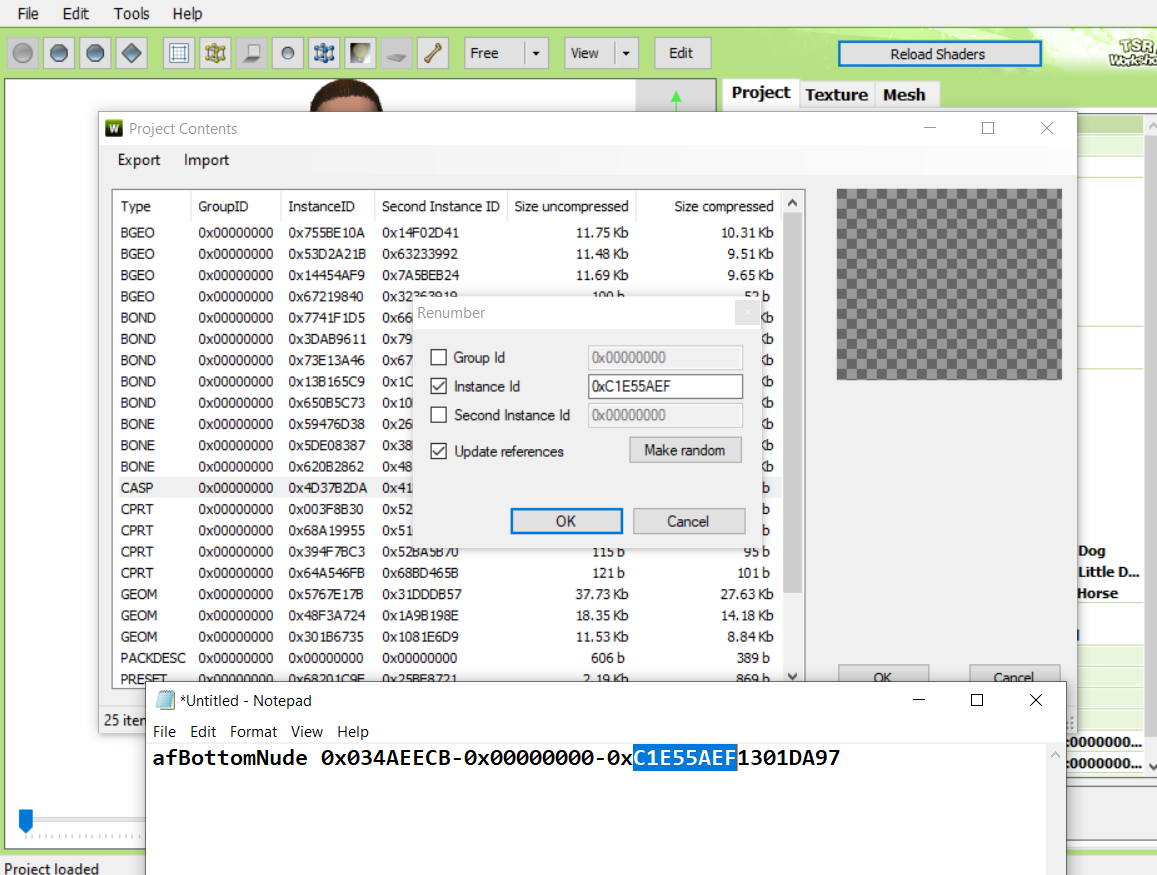Open the Export menu in Project Contents

(x=138, y=160)
